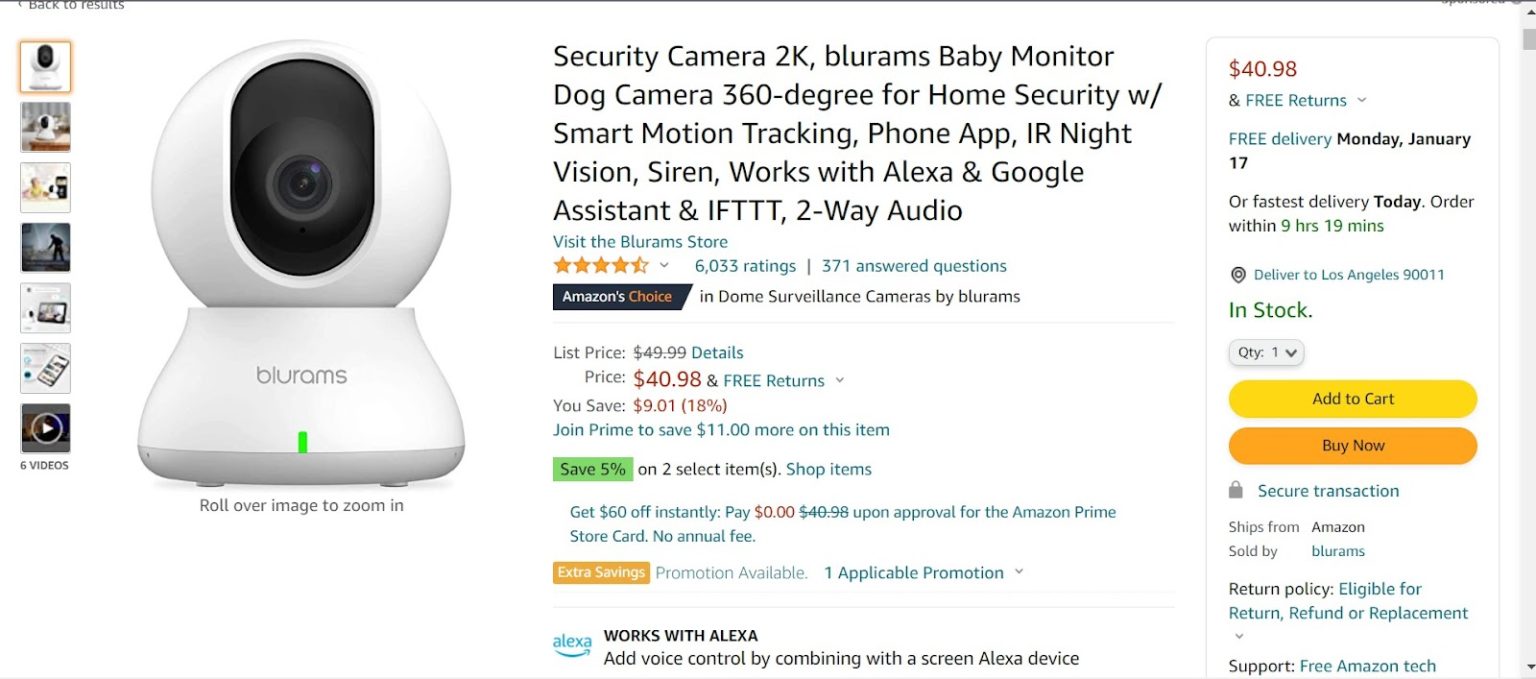Viewport: 1536px width, 679px height.
Task: Expand the star rating breakdown chevron
Action: [663, 265]
